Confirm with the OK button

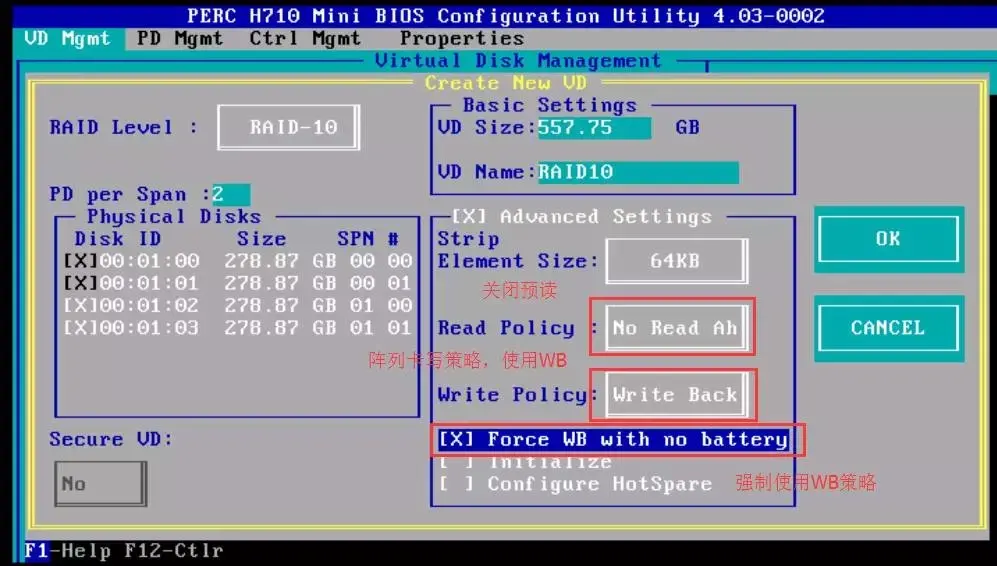[x=888, y=239]
